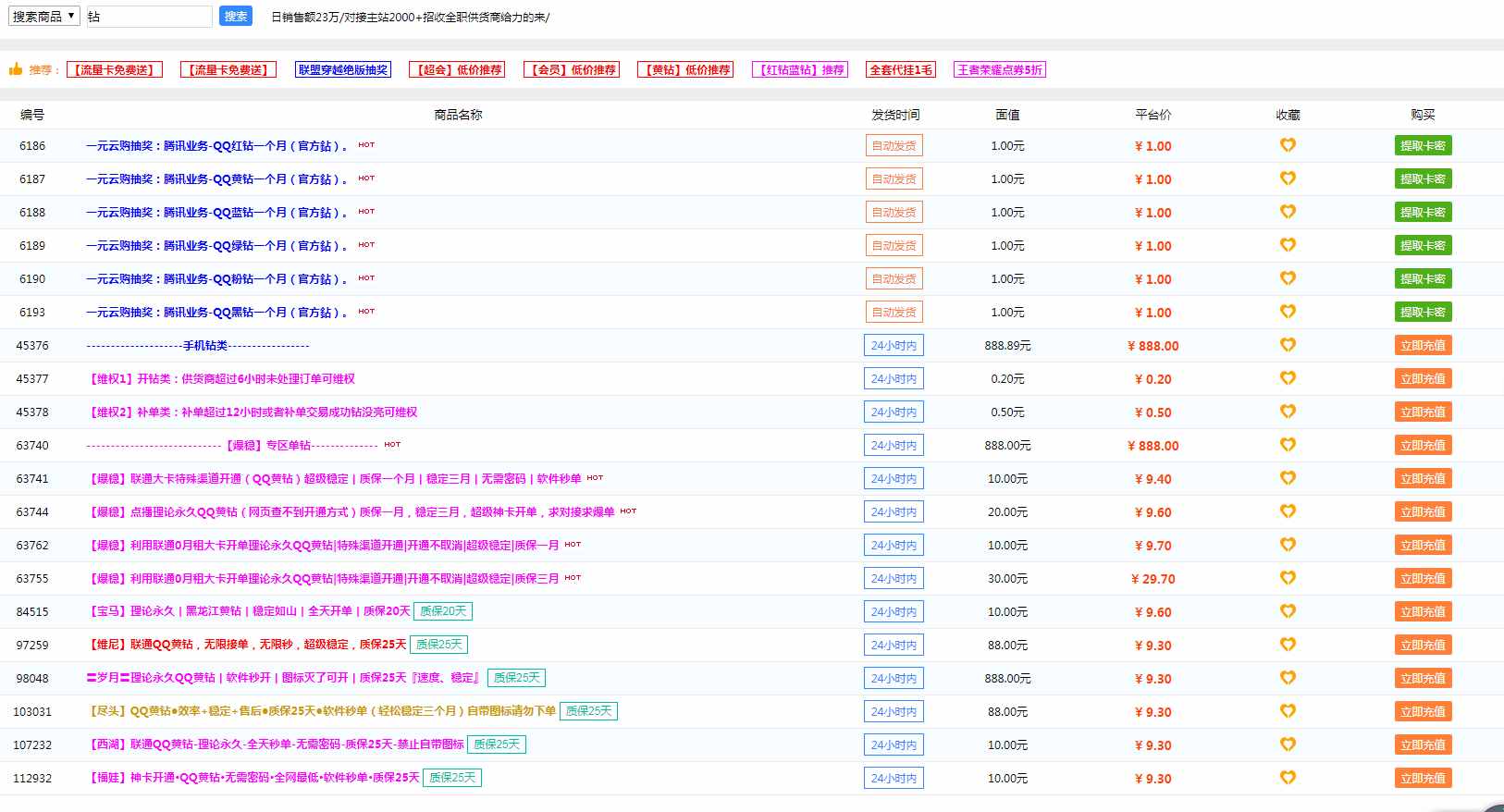This screenshot has width=1504, height=812.
Task: Click heart icon for item 45376
Action: coord(1287,345)
